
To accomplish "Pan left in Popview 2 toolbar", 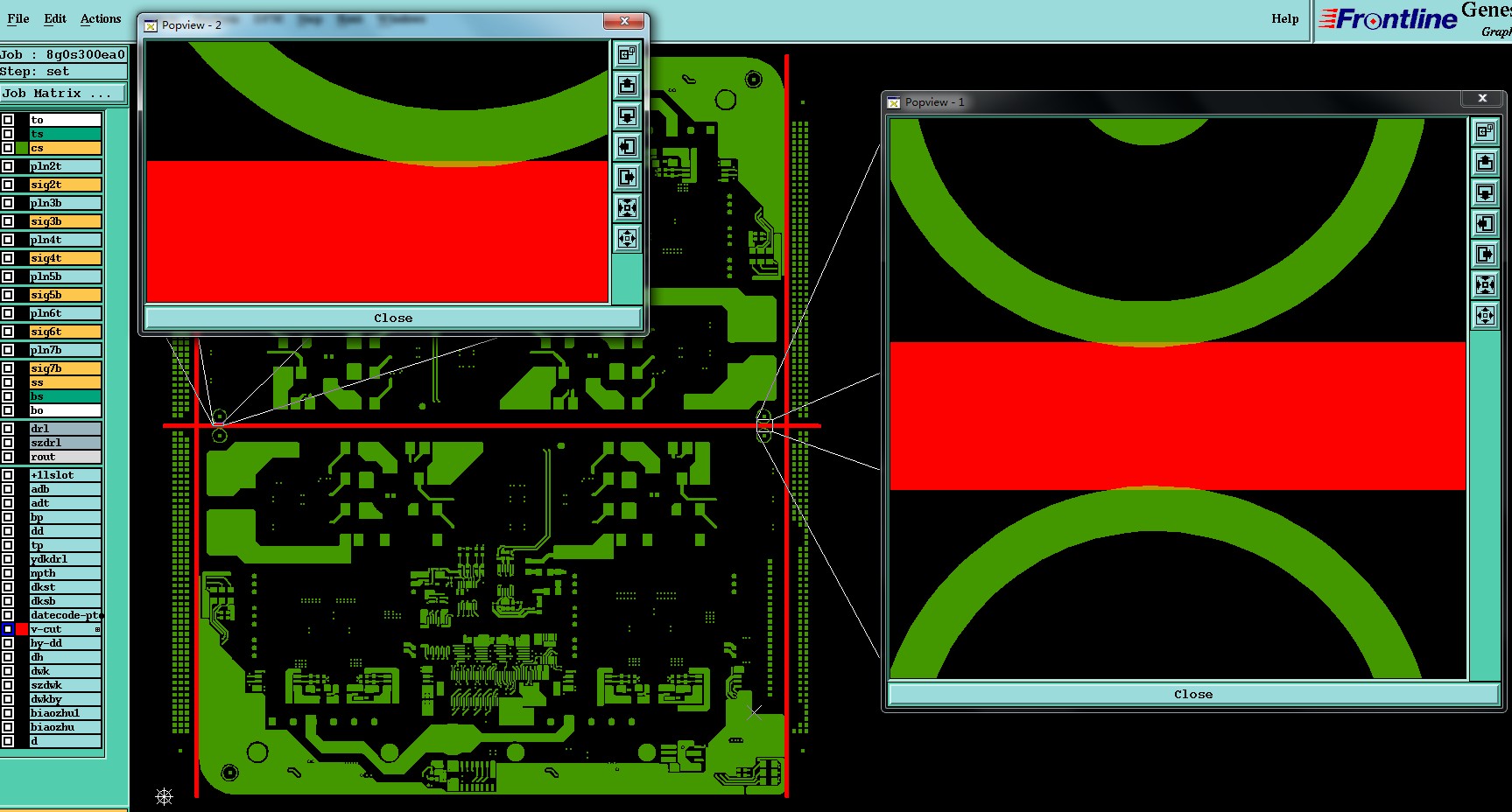I will (x=627, y=146).
